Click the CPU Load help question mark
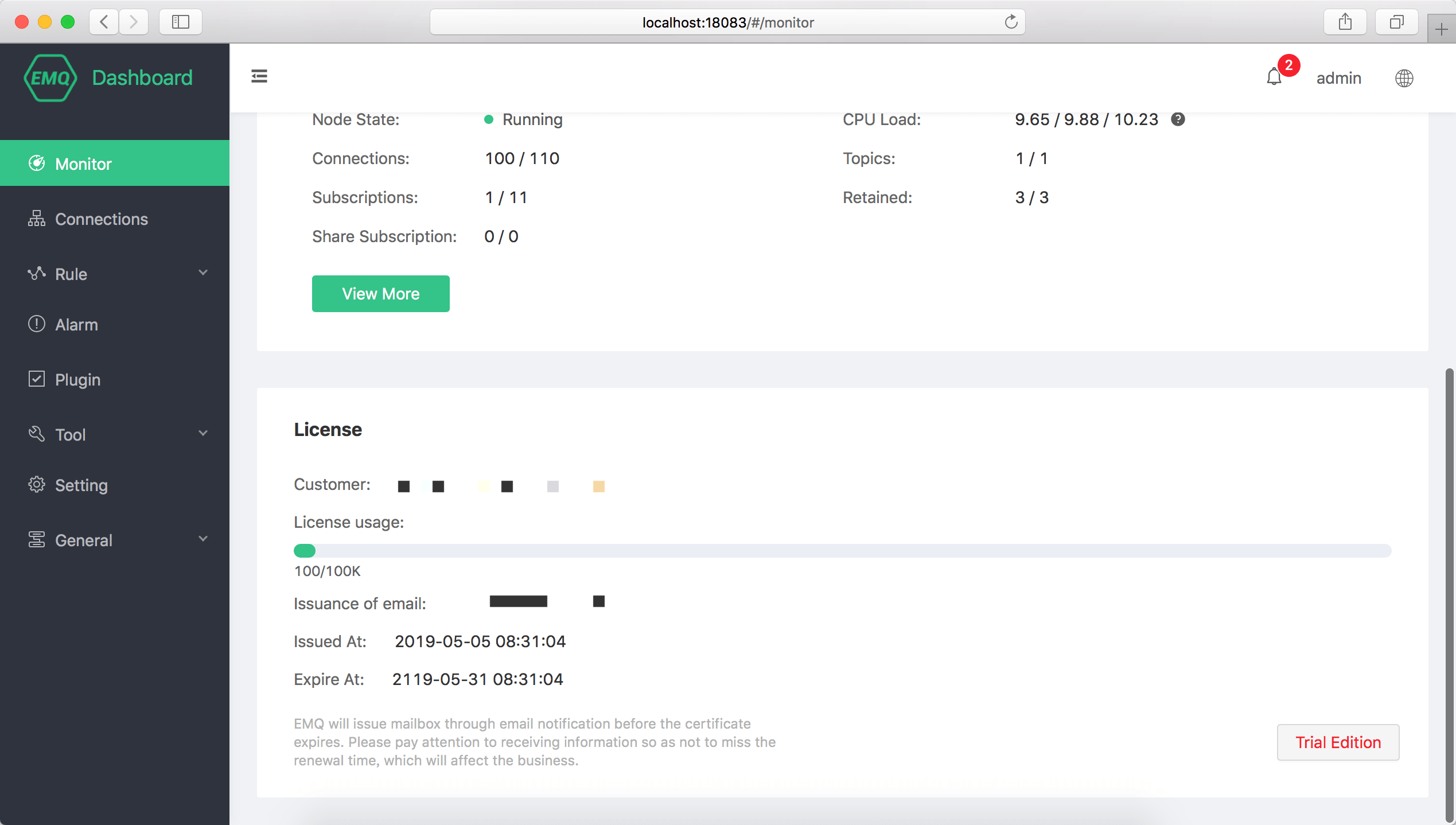Viewport: 1456px width, 825px height. [x=1178, y=119]
